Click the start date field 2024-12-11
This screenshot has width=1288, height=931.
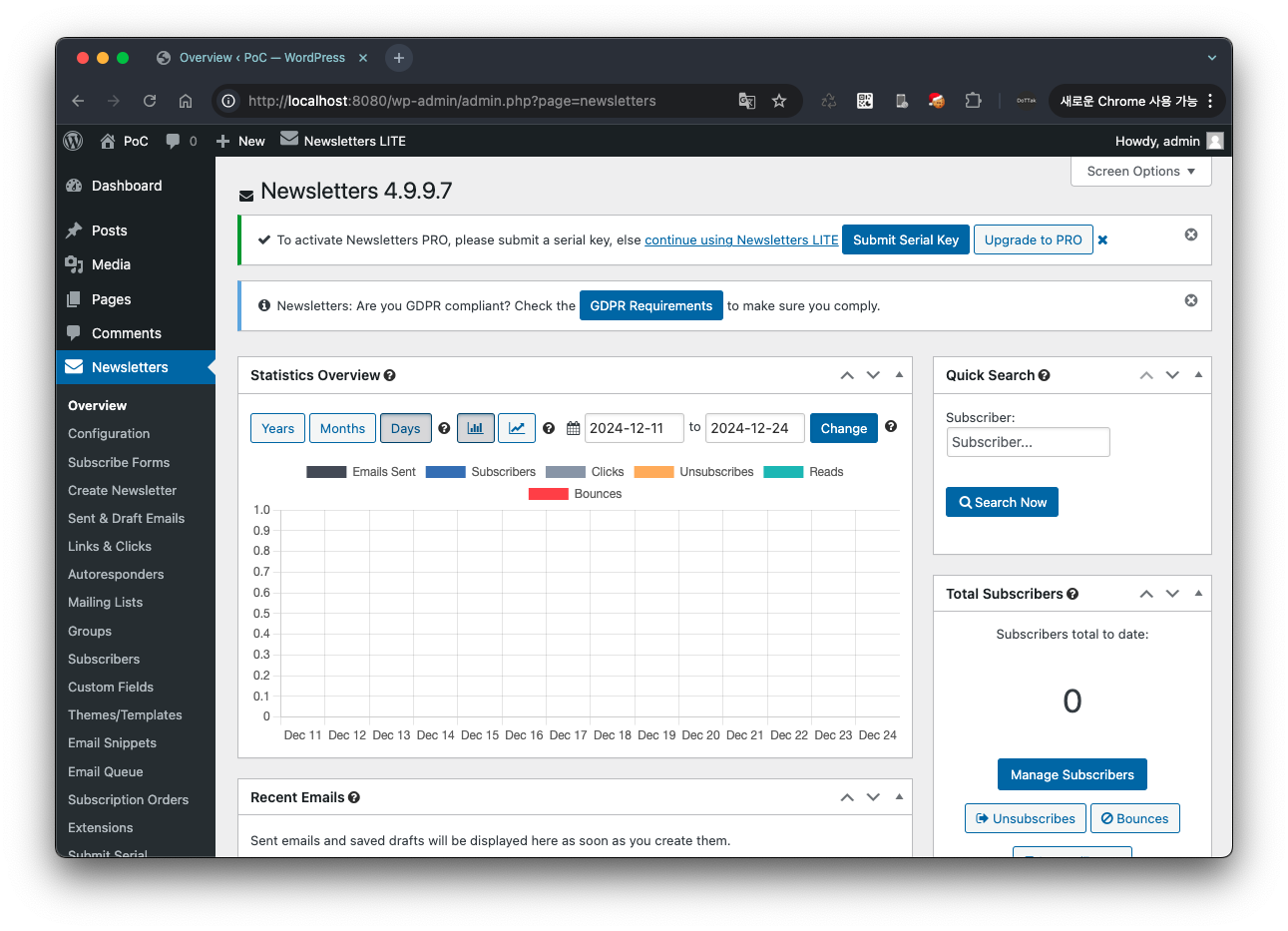tap(635, 428)
